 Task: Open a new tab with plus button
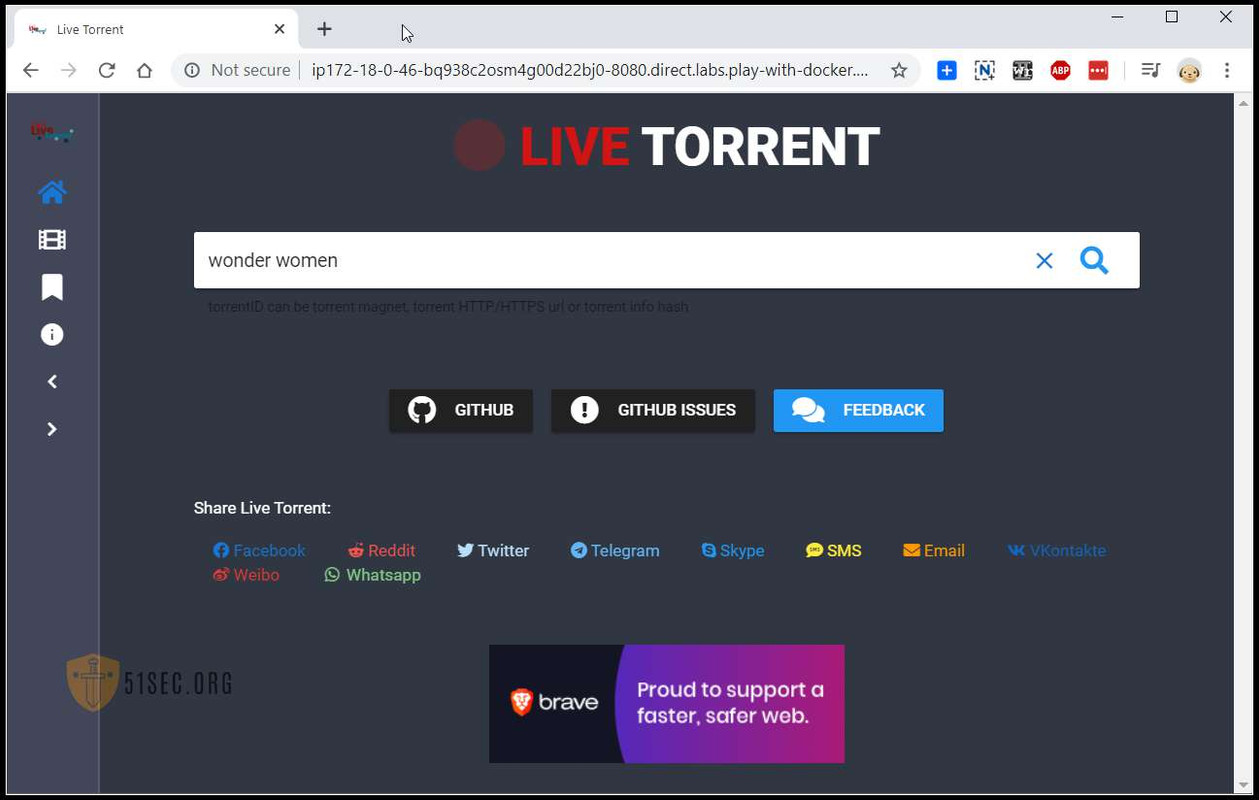pyautogui.click(x=324, y=29)
